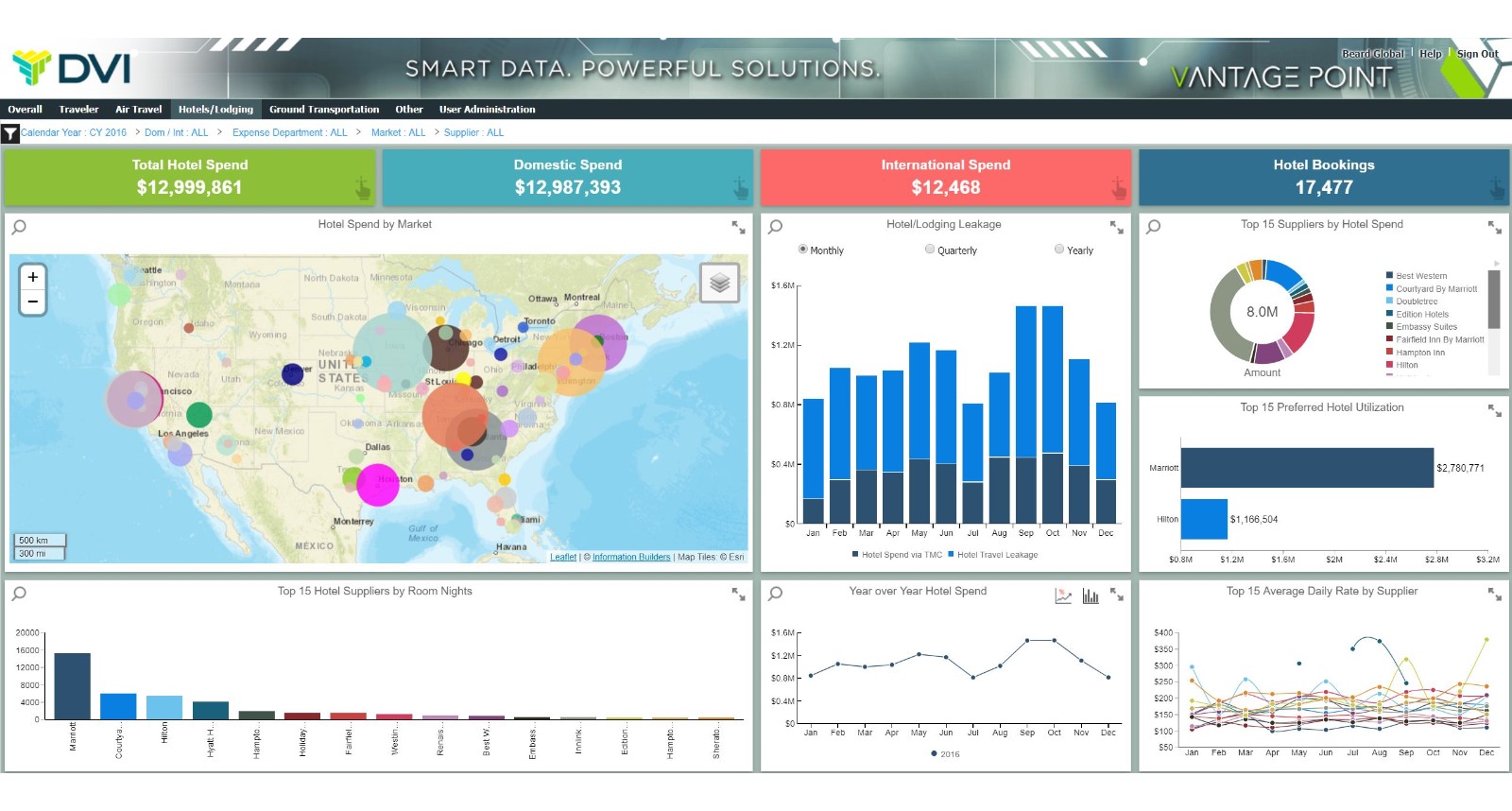Toggle Hotel Travel Leakage legend series
Image resolution: width=1512 pixels, height=811 pixels.
992,555
